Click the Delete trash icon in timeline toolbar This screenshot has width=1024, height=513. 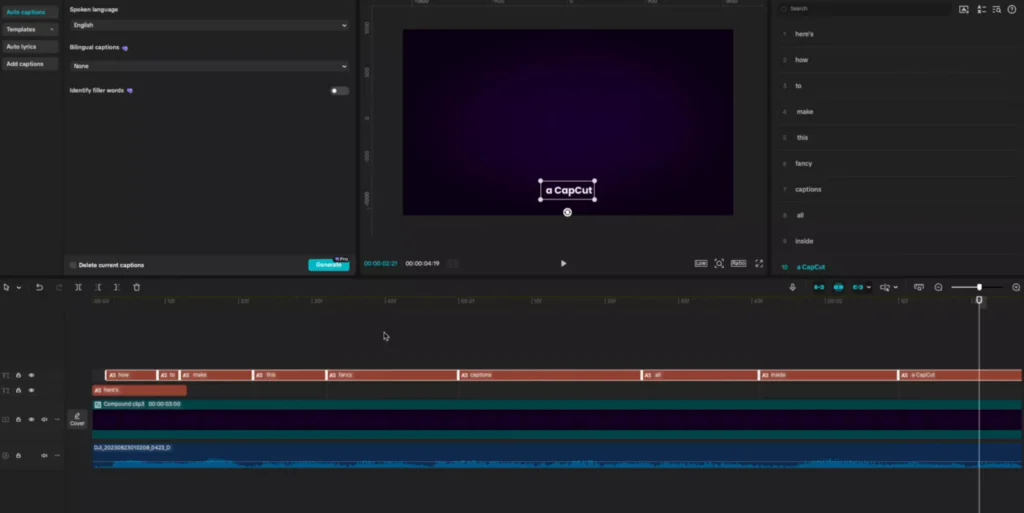(136, 287)
